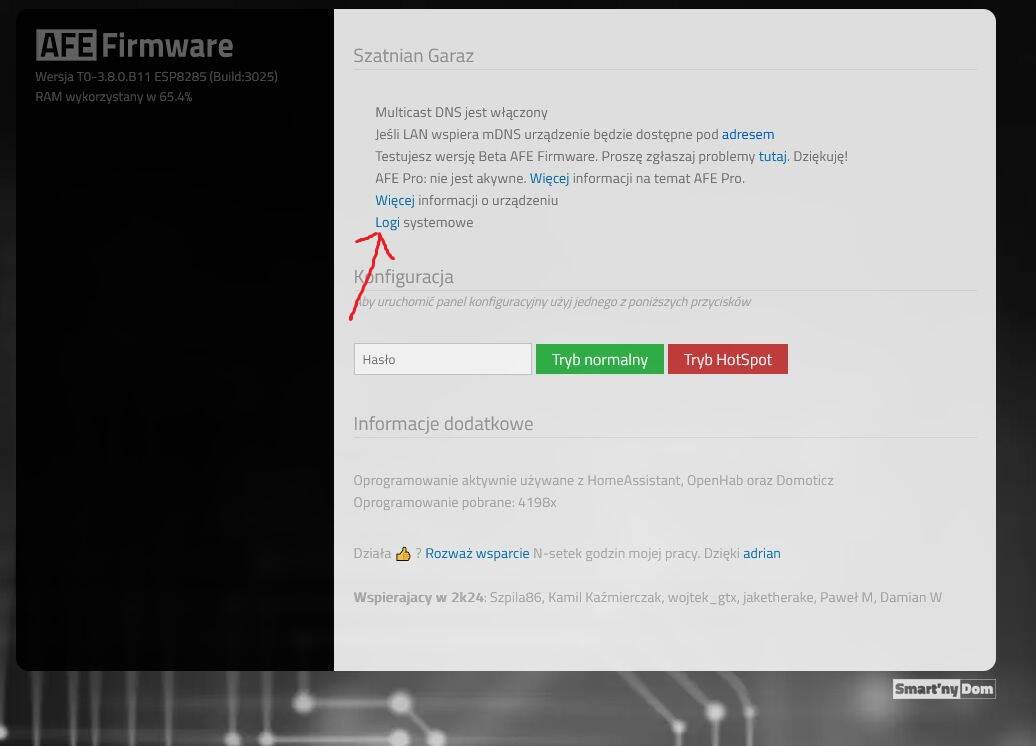Open the 'Logi' system logs link
1036x746 pixels.
click(387, 223)
